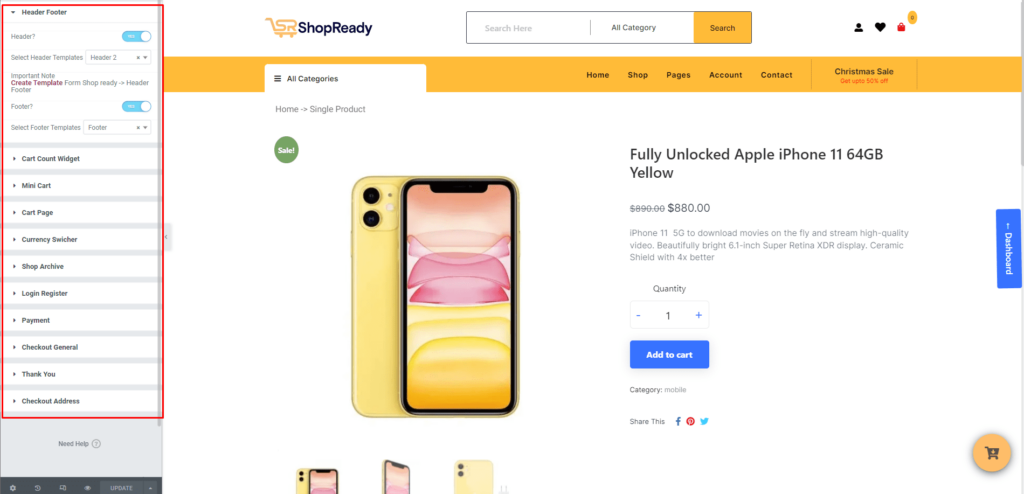Image resolution: width=1024 pixels, height=494 pixels.
Task: Open the preview eye icon in bottom bar
Action: click(88, 487)
